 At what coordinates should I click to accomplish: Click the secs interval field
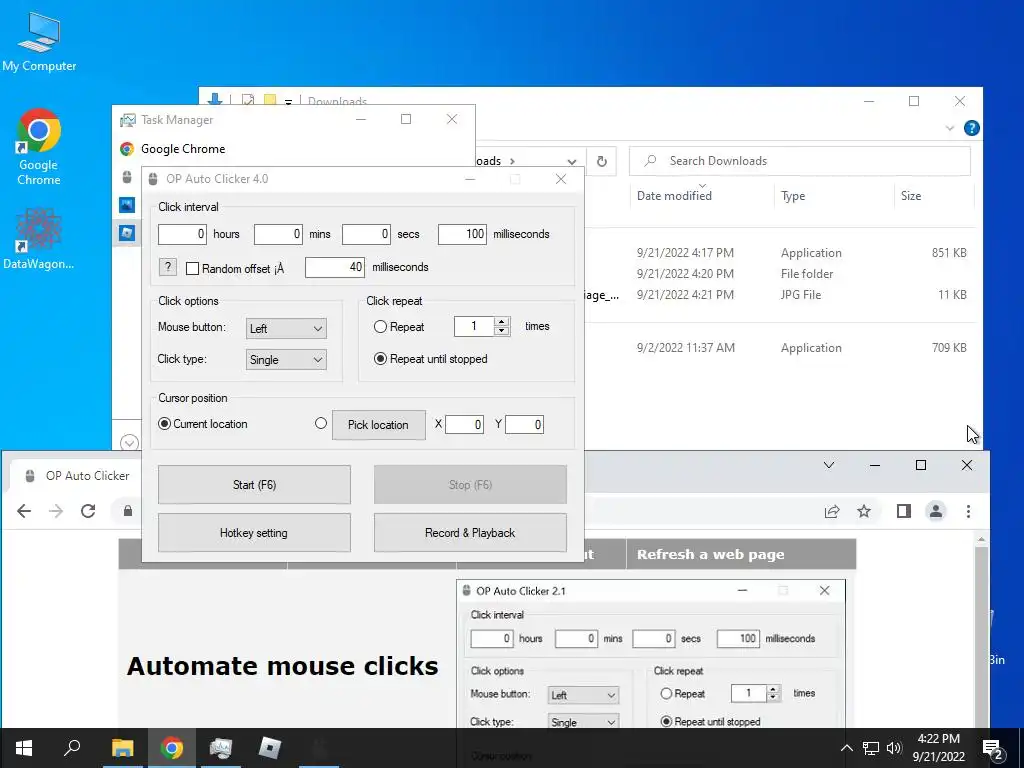366,234
